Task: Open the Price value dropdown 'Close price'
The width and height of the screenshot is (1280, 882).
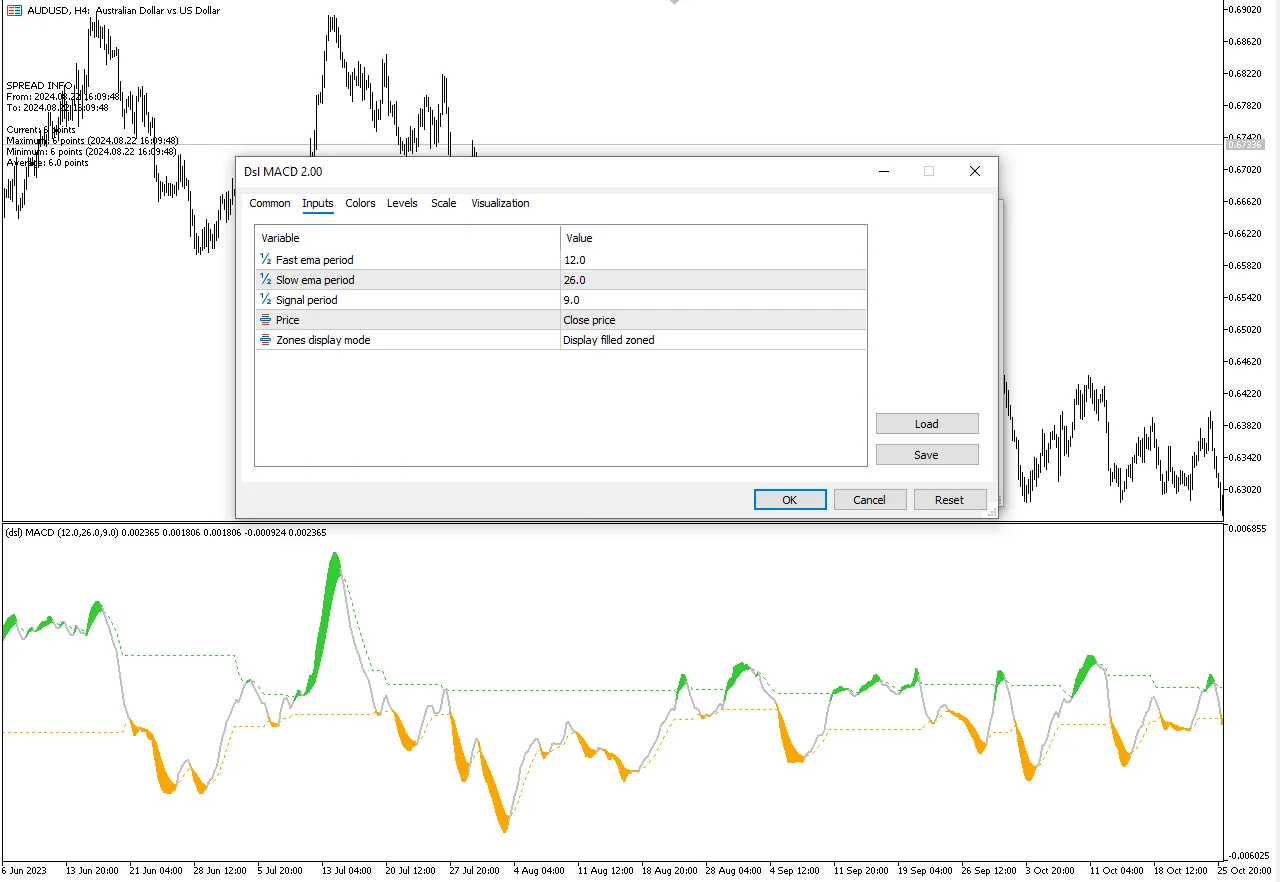Action: [712, 320]
